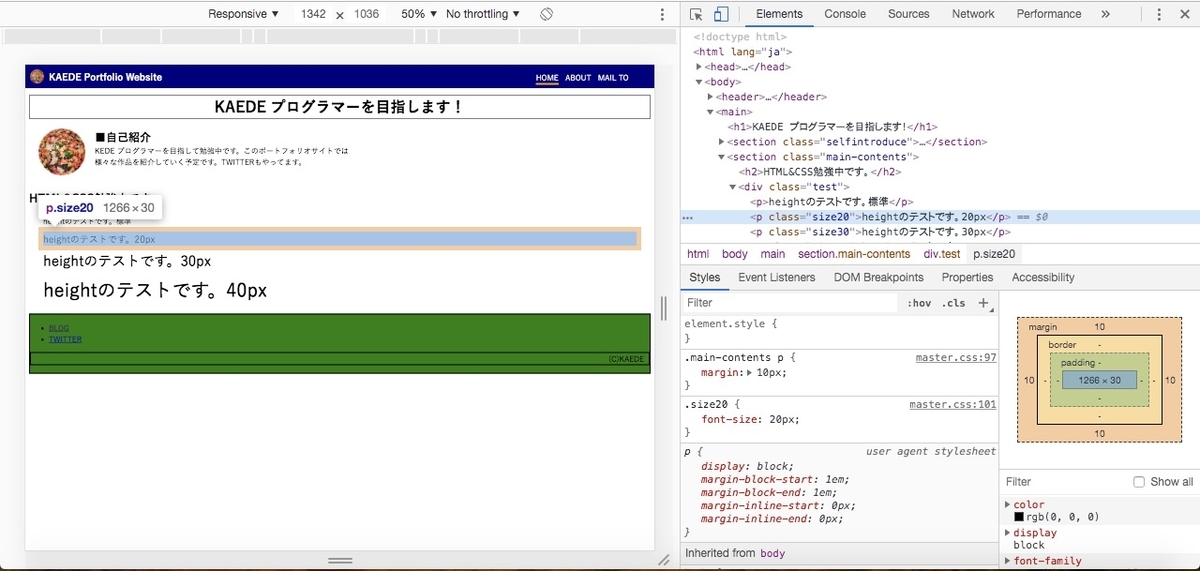The height and width of the screenshot is (571, 1200).
Task: Select body in the breadcrumb trail
Action: pyautogui.click(x=735, y=254)
